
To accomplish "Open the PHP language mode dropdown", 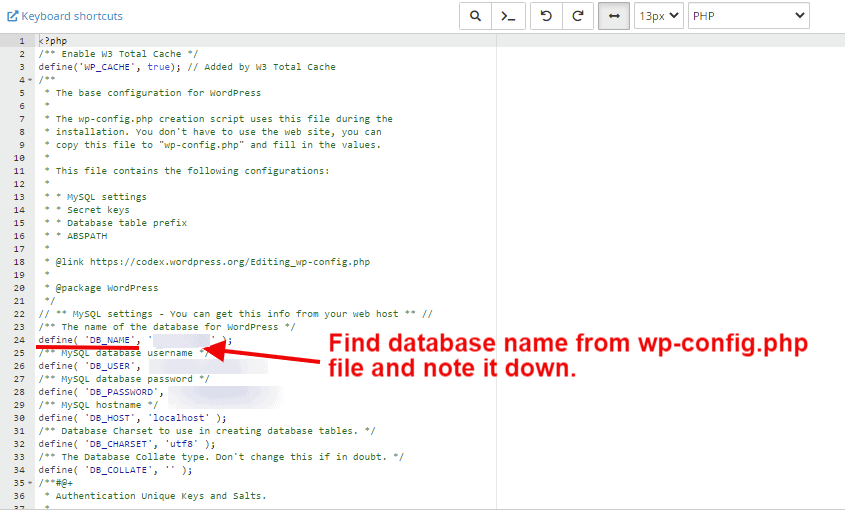I will tap(749, 16).
